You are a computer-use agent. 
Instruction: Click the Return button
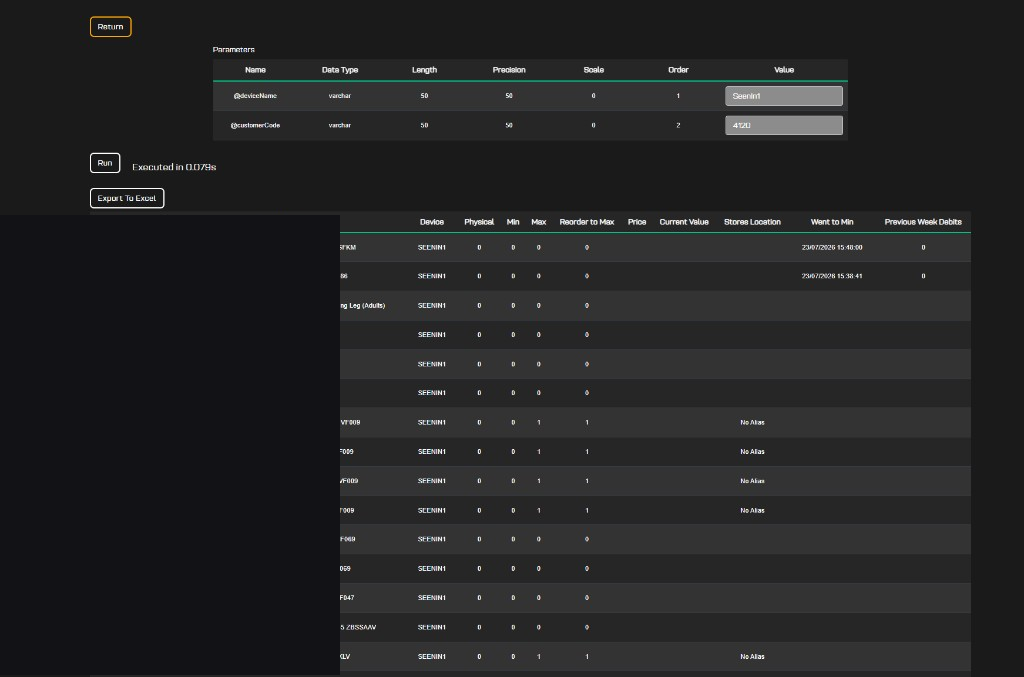tap(110, 27)
